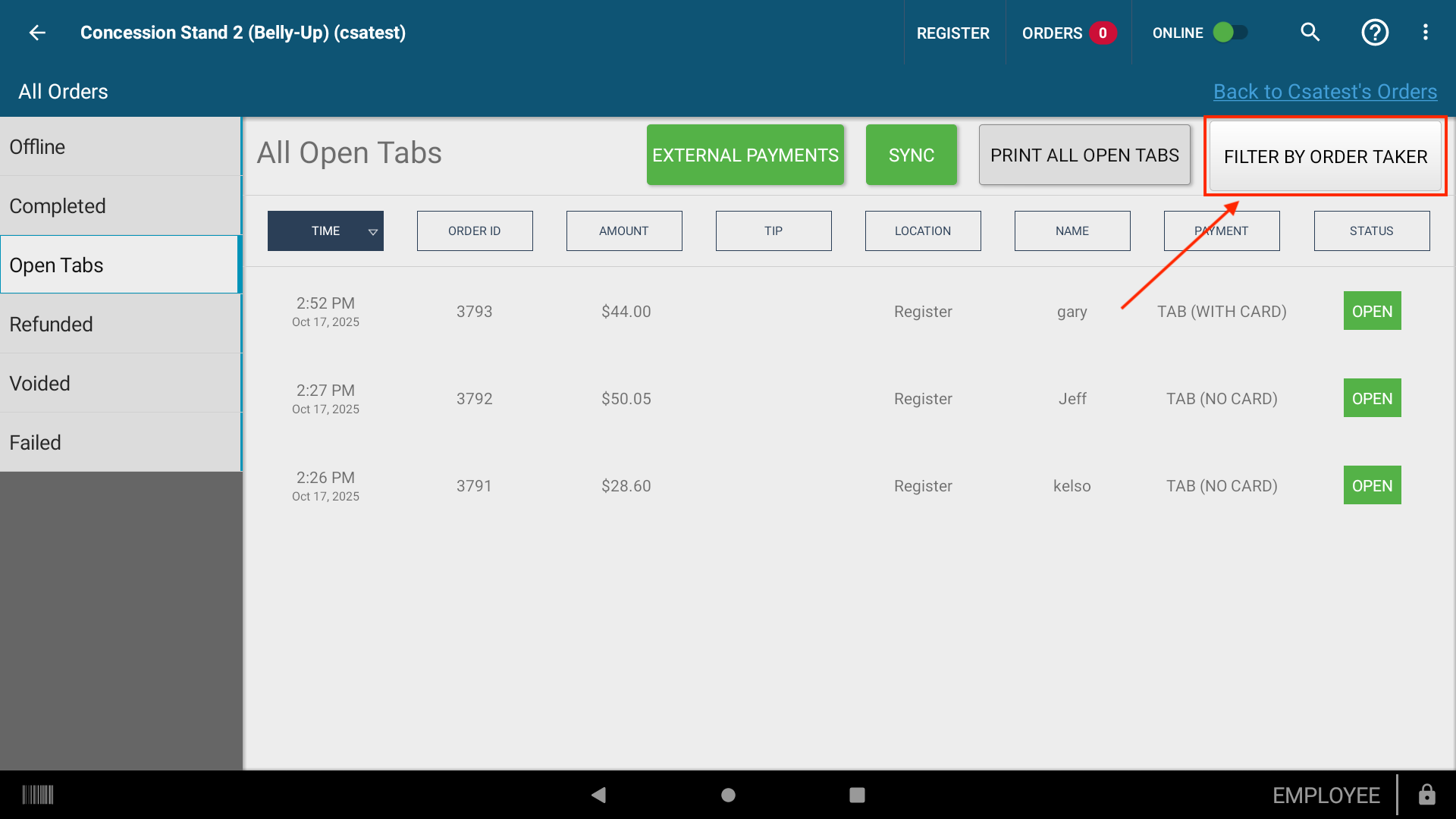The width and height of the screenshot is (1456, 819).
Task: Tap the barcode scanner icon
Action: (x=38, y=795)
